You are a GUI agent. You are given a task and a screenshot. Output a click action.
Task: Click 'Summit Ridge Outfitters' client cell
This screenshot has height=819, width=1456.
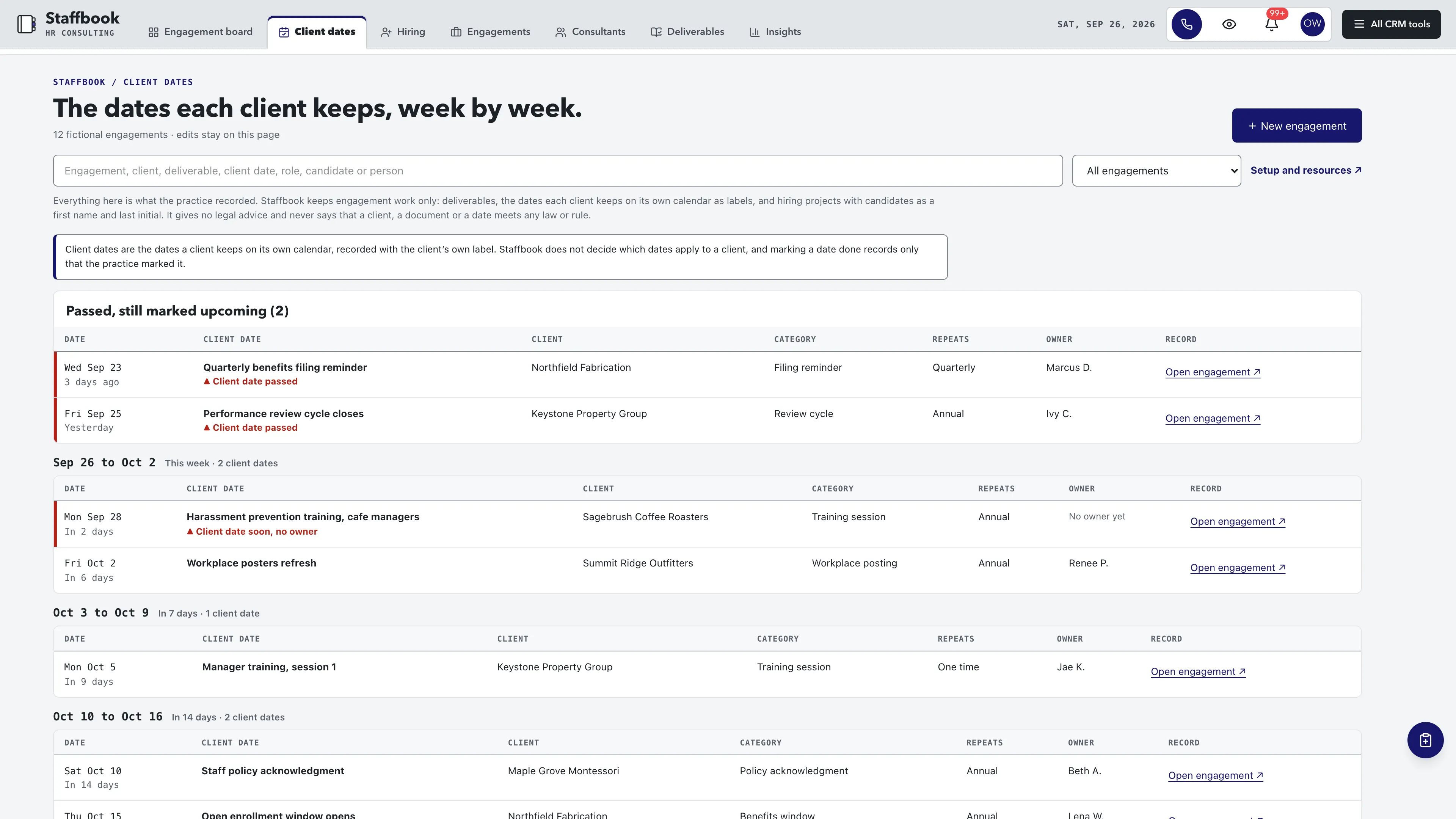[x=637, y=563]
